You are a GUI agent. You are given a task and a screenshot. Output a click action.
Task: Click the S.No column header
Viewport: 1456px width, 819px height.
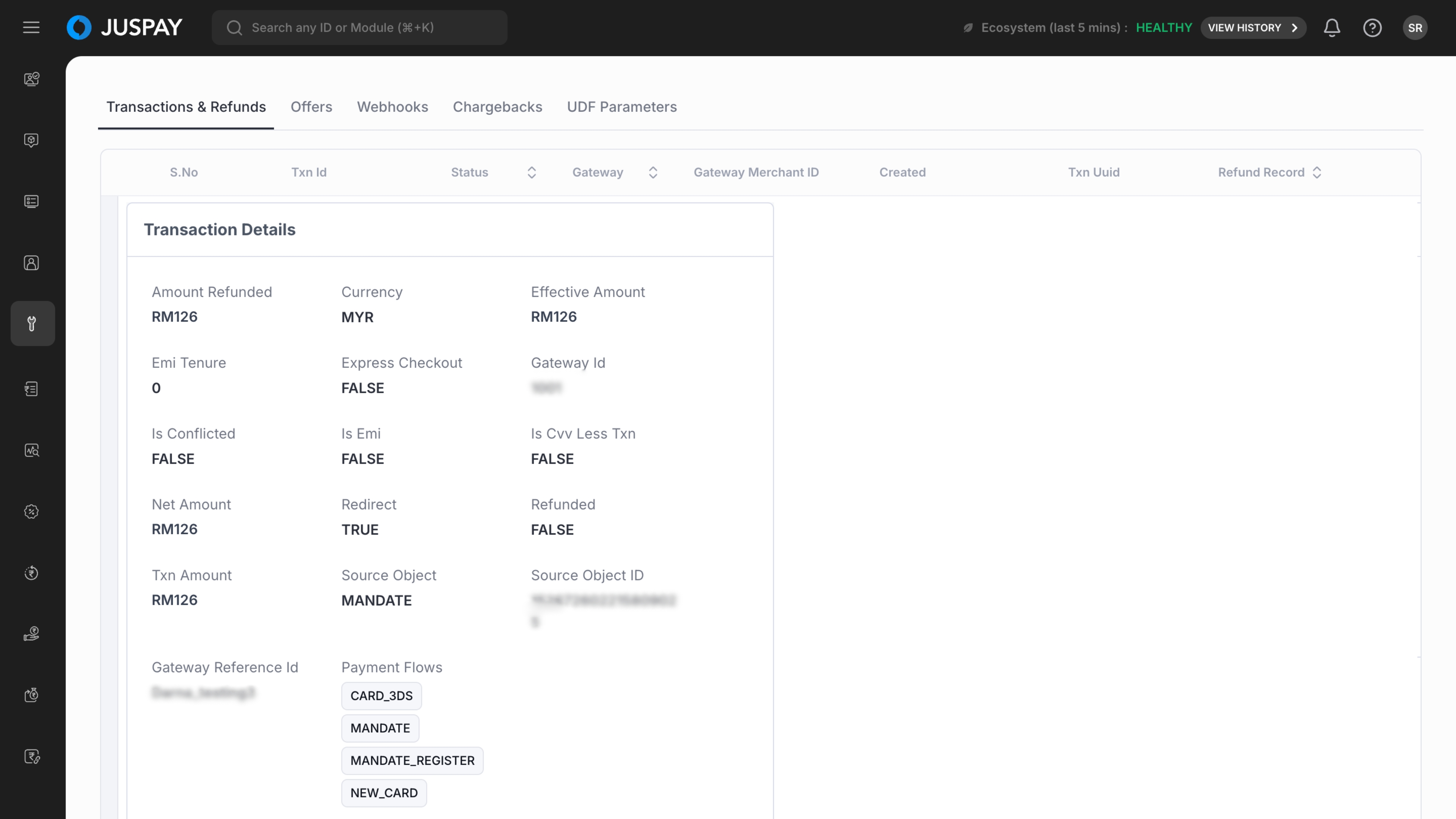[184, 173]
